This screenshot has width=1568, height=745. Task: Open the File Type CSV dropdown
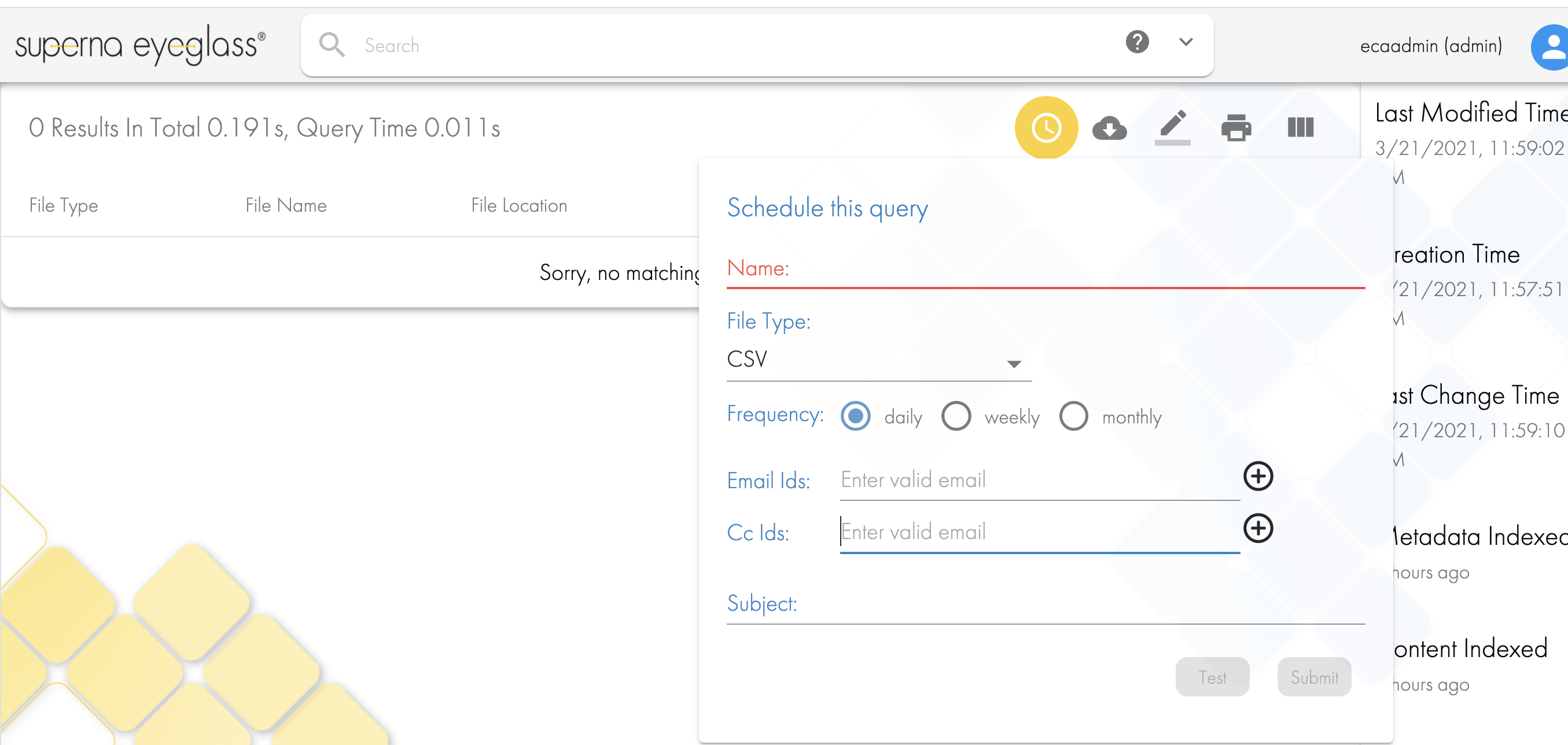point(878,360)
